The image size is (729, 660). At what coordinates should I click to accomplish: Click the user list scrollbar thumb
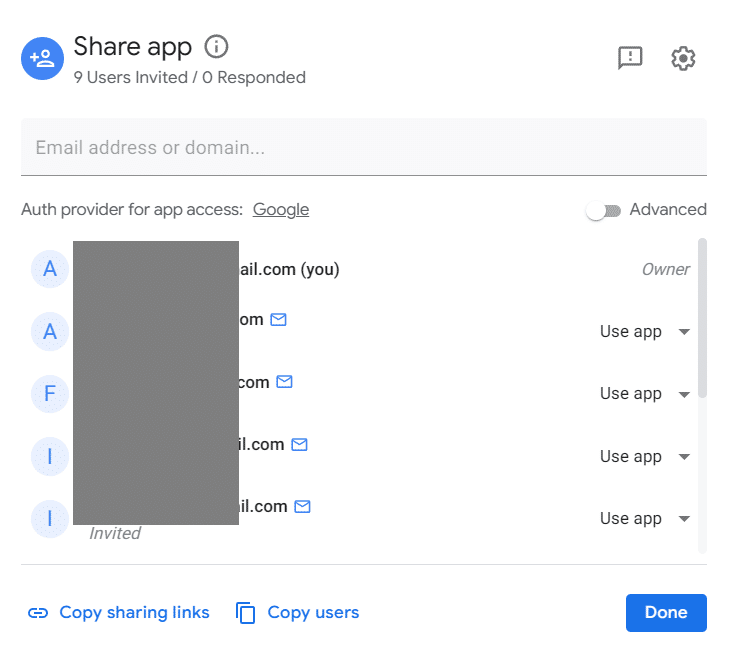(x=702, y=318)
